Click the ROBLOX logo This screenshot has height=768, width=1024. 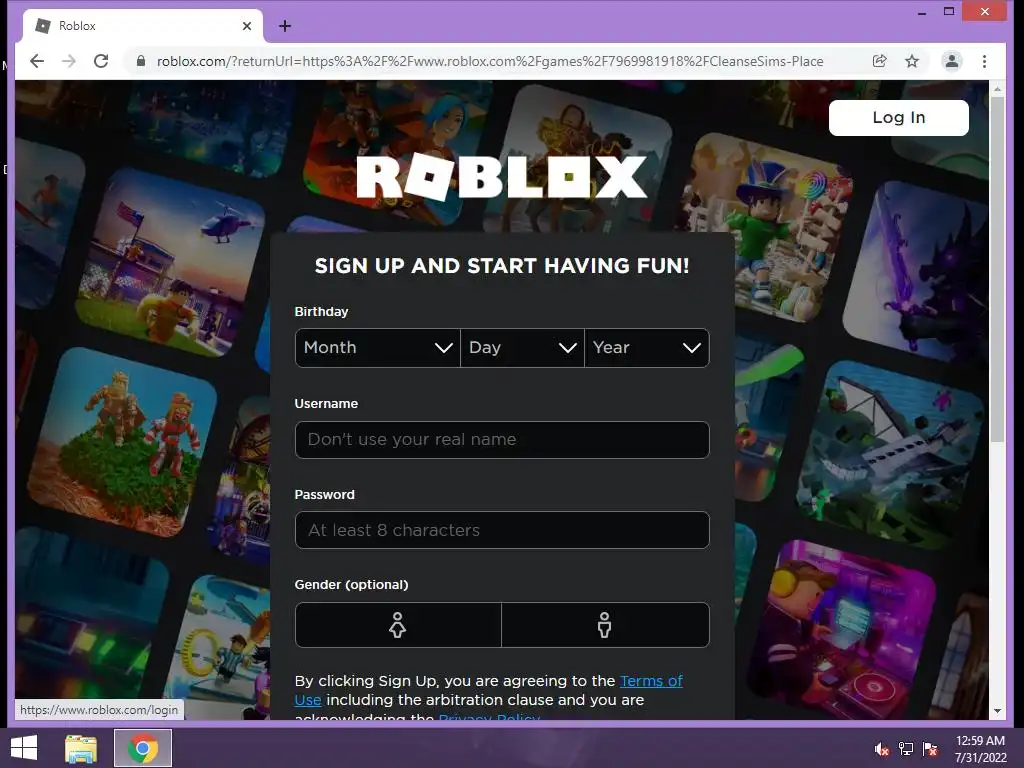502,177
